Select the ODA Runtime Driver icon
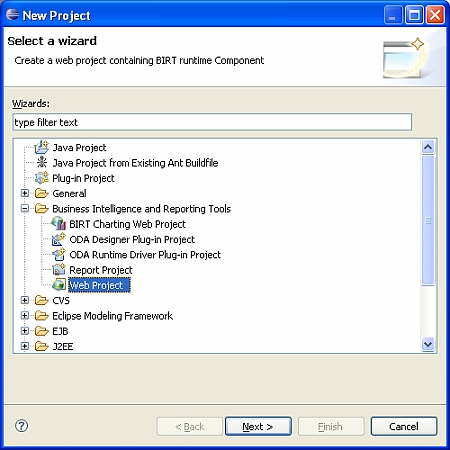Image resolution: width=450 pixels, height=450 pixels. point(59,254)
